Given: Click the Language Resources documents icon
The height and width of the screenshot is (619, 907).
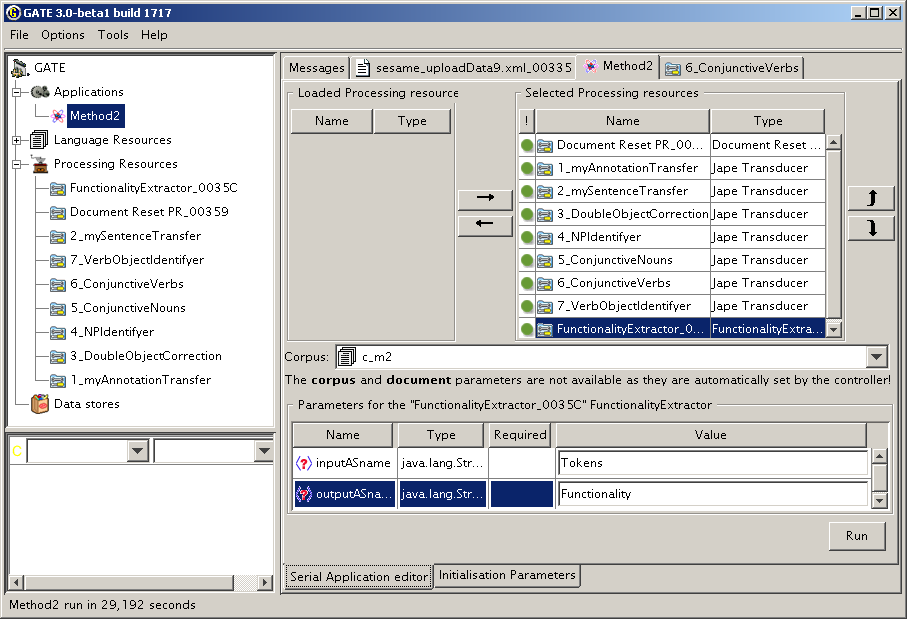Looking at the screenshot, I should click(x=39, y=140).
